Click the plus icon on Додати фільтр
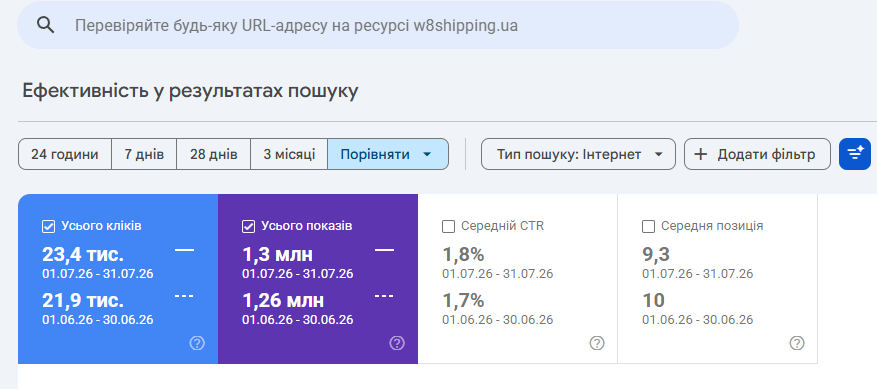The image size is (877, 389). (x=701, y=154)
